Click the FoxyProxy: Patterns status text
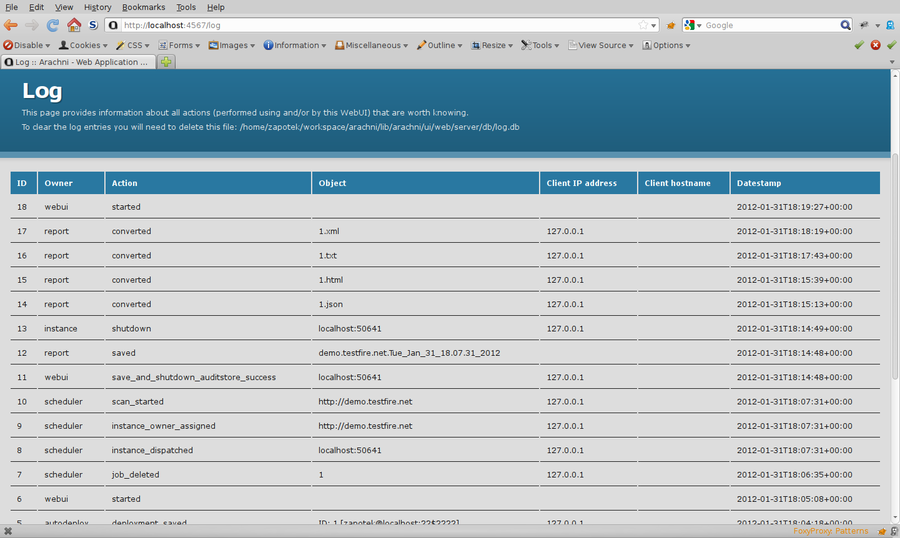Viewport: 900px width, 538px height. [x=831, y=531]
